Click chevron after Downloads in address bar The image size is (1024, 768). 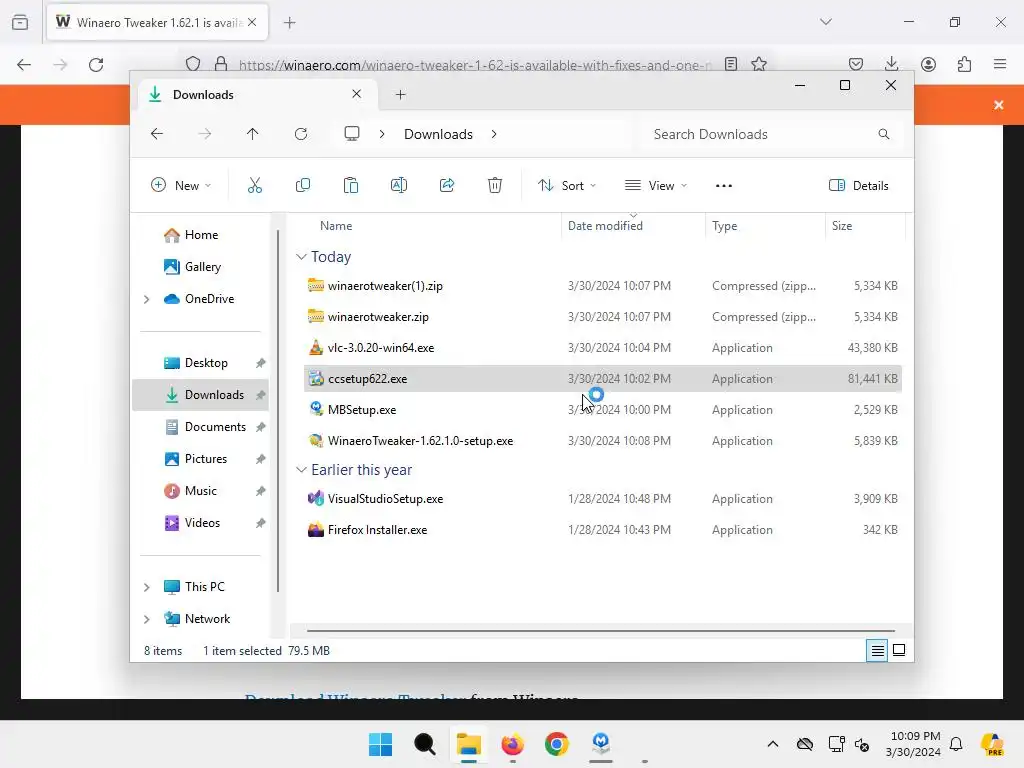click(x=494, y=134)
